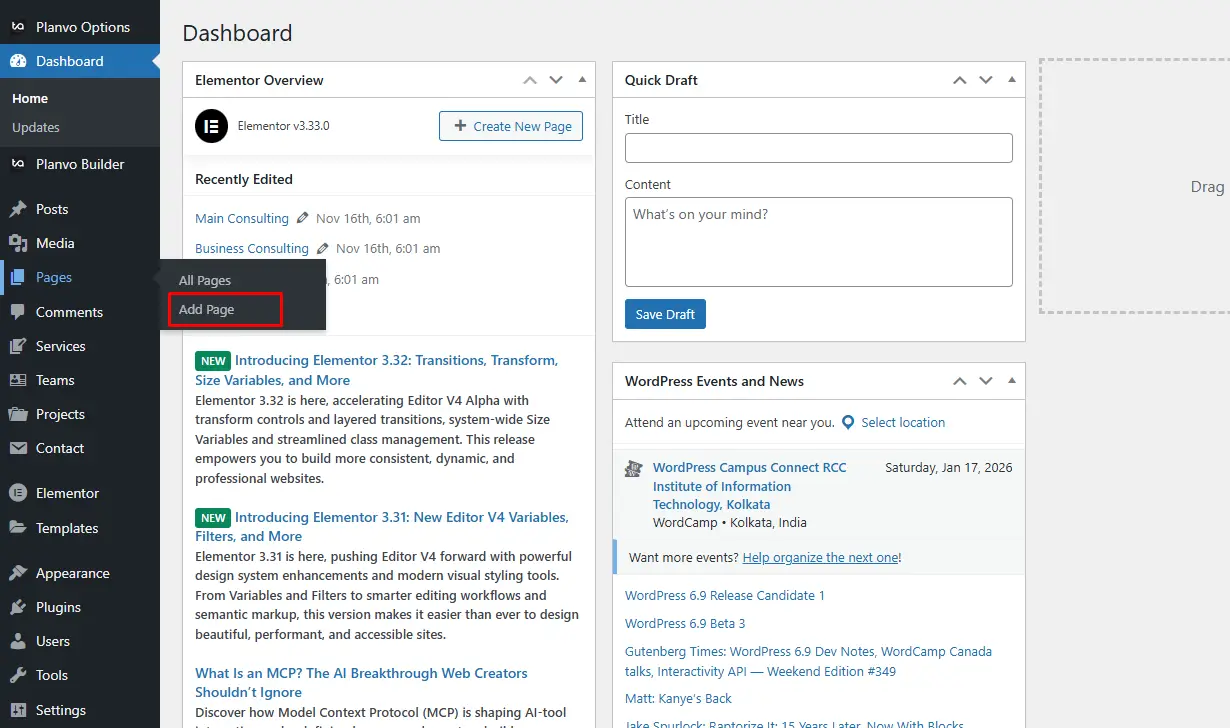Image resolution: width=1230 pixels, height=728 pixels.
Task: Click the Settings icon in sidebar
Action: [18, 710]
